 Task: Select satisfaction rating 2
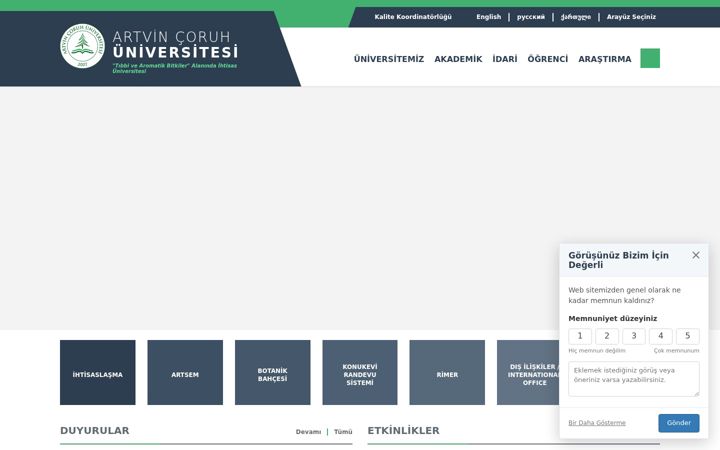[x=607, y=336]
